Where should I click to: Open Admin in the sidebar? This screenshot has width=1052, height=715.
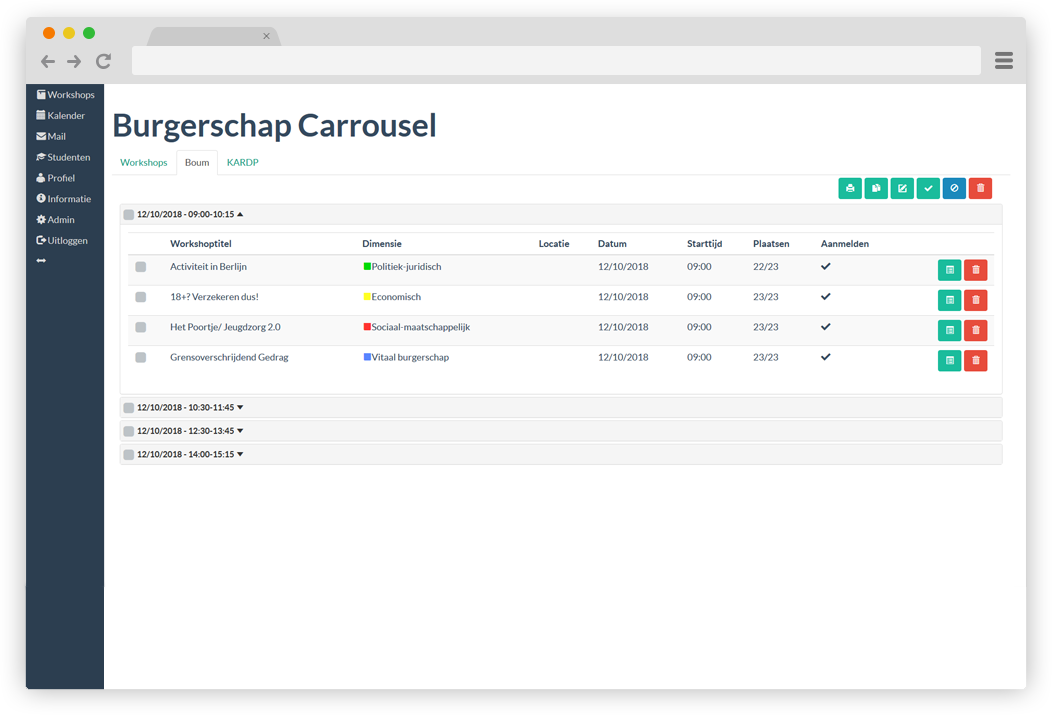56,219
